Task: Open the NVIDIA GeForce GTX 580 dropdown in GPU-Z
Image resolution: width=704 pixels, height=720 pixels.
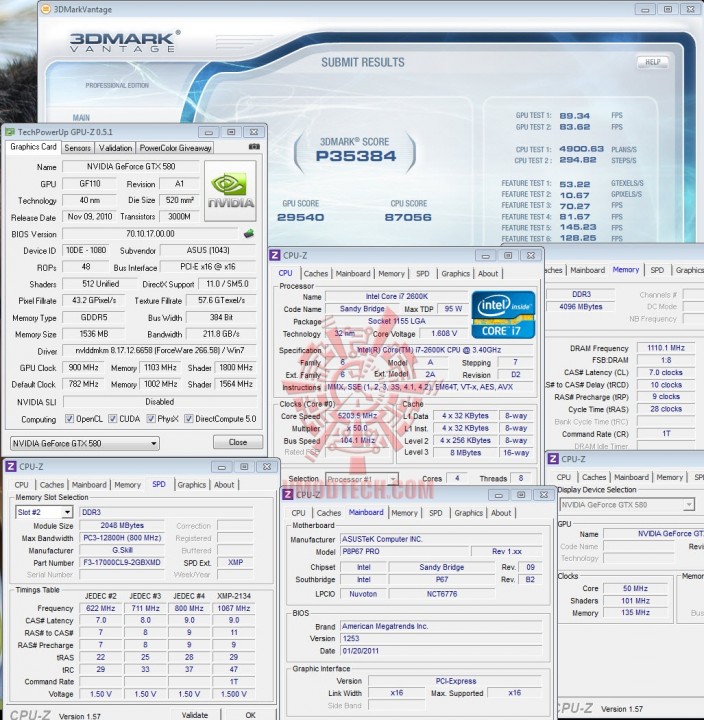Action: (84, 444)
